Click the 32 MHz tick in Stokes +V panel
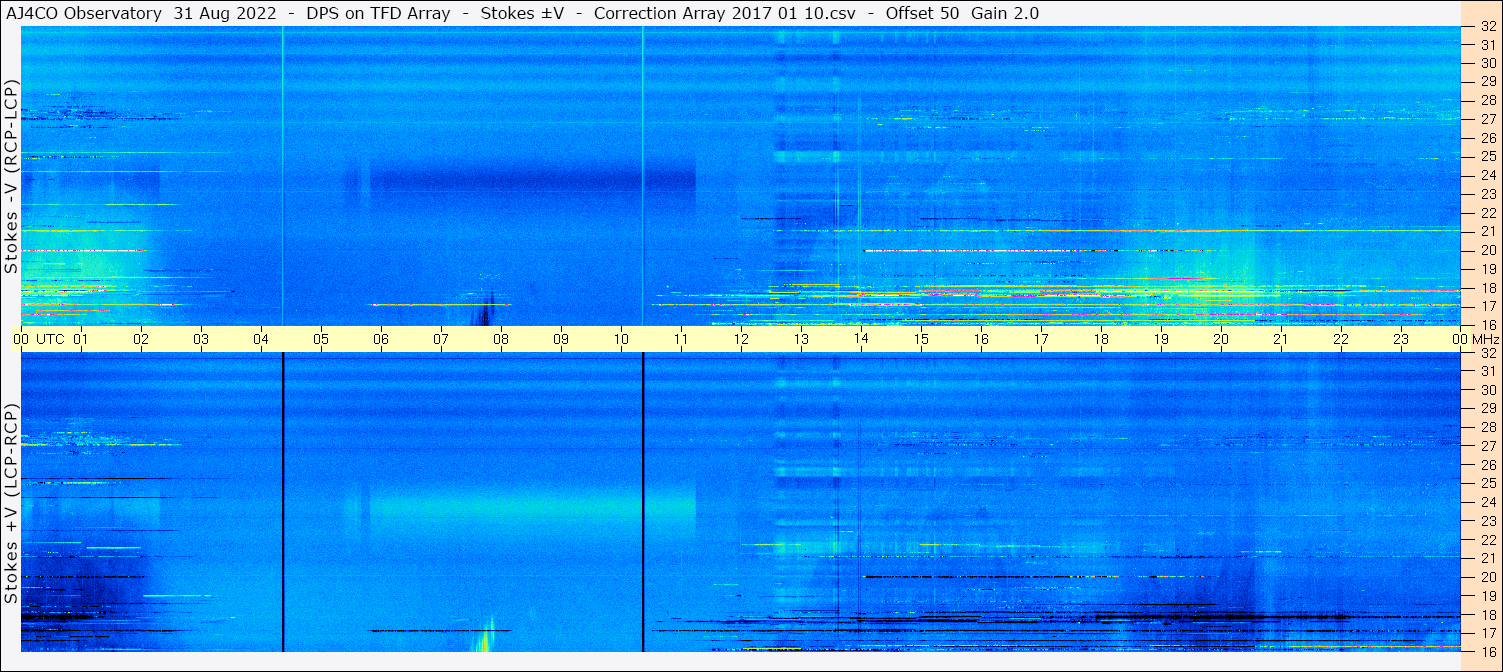Screen dimensions: 1503x672 pyautogui.click(x=1488, y=353)
